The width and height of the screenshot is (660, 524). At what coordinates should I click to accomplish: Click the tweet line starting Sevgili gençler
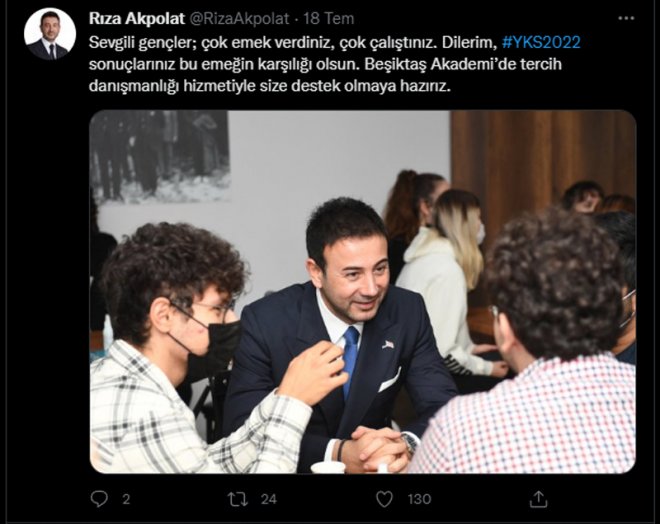pos(335,42)
